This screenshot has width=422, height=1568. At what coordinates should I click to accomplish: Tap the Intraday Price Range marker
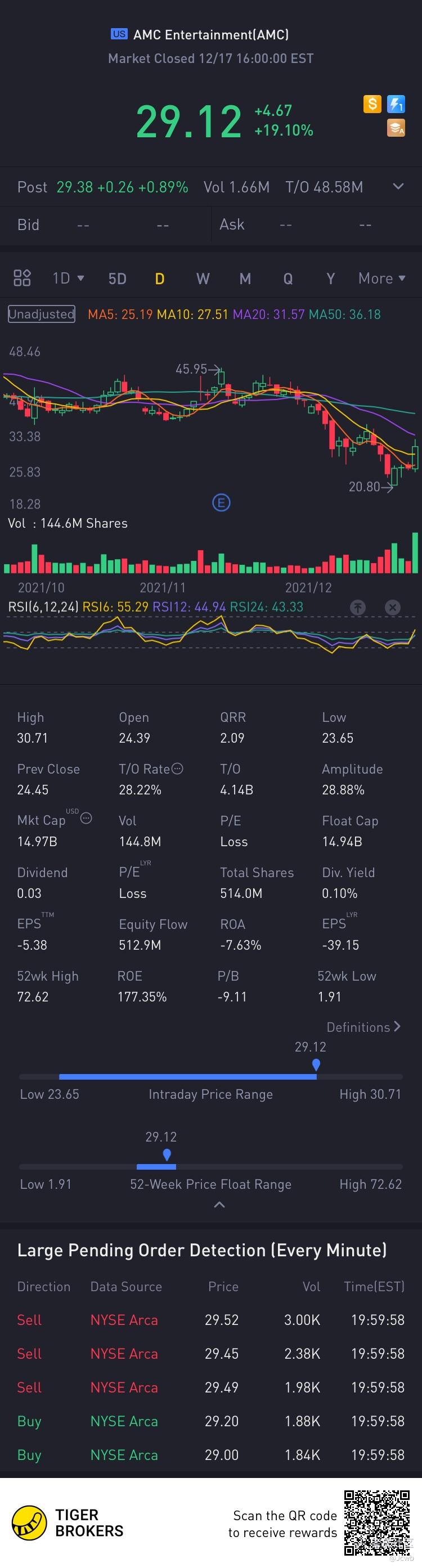316,1064
